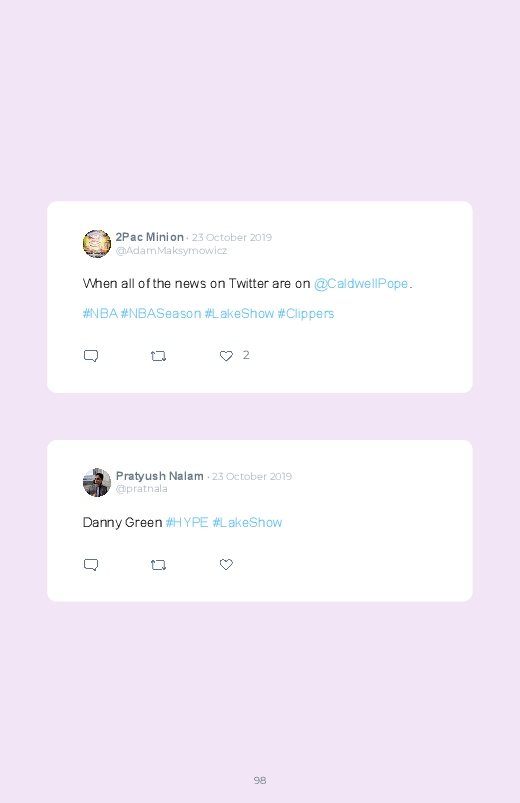520x803 pixels.
Task: Open the #NBASeason hashtag
Action: coord(161,313)
